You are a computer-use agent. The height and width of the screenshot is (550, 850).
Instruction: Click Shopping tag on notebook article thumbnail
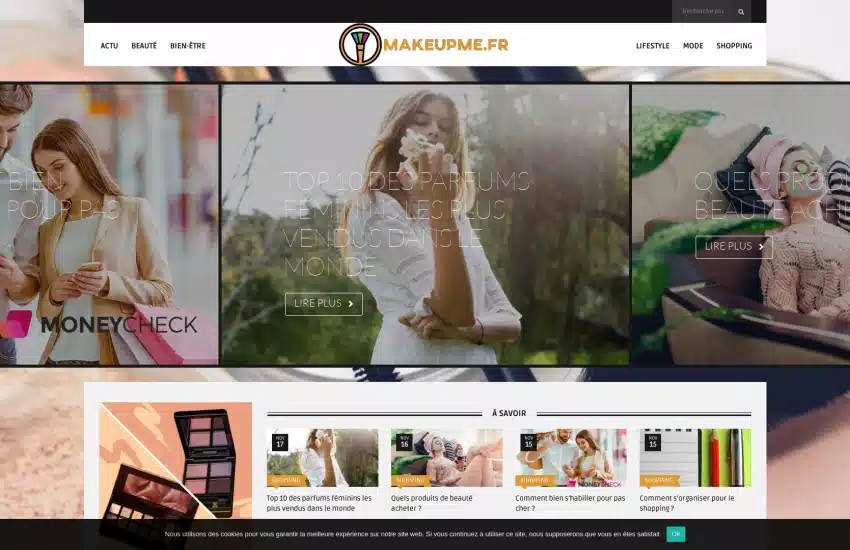click(658, 480)
